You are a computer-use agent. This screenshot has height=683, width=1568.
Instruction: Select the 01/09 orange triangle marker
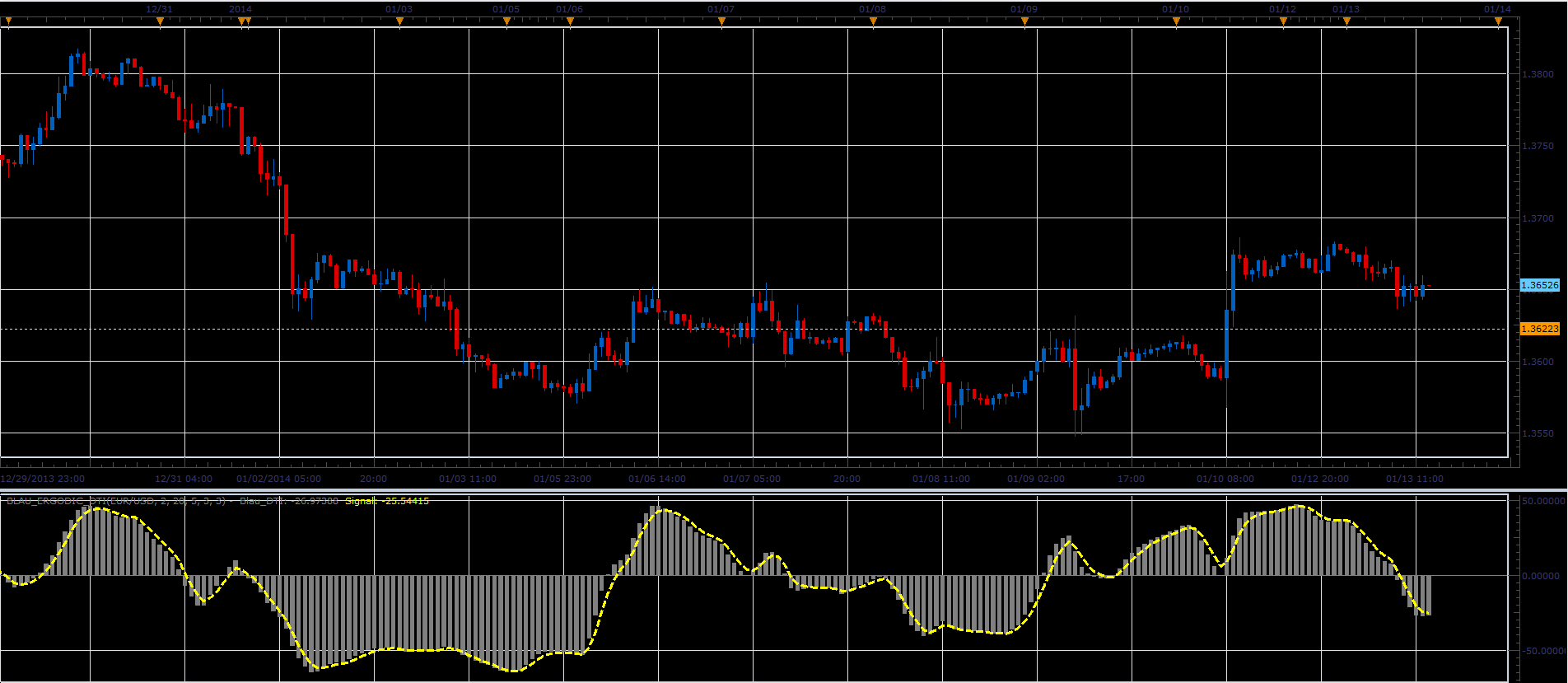click(x=1024, y=22)
